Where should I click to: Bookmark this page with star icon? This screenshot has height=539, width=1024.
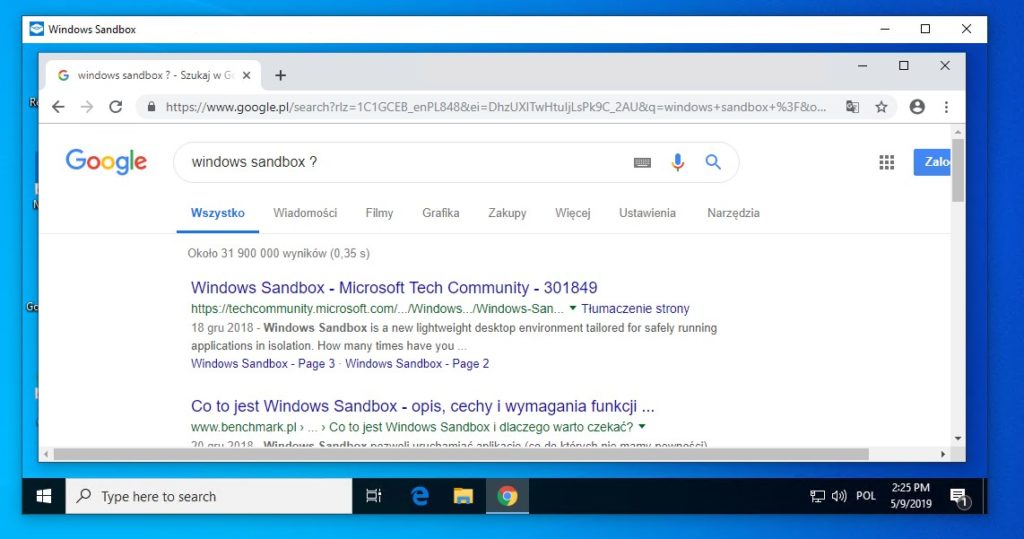[x=881, y=107]
